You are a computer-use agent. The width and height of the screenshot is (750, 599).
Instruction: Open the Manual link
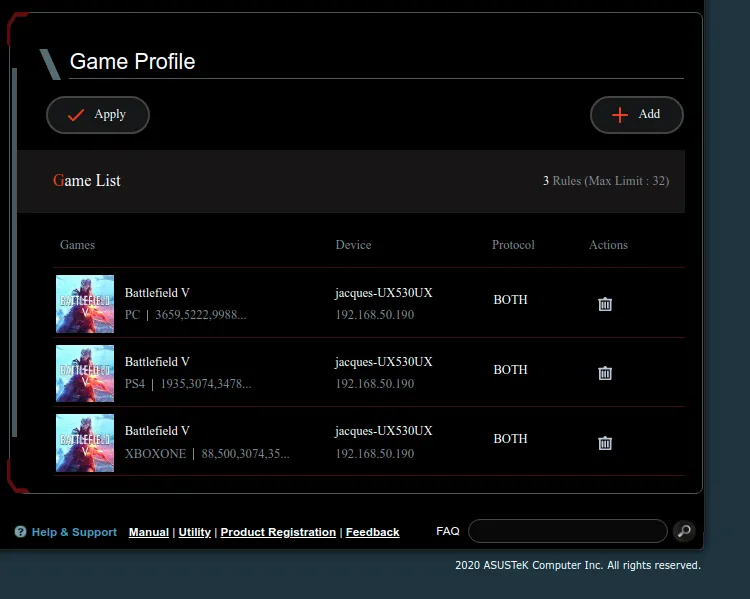(148, 532)
